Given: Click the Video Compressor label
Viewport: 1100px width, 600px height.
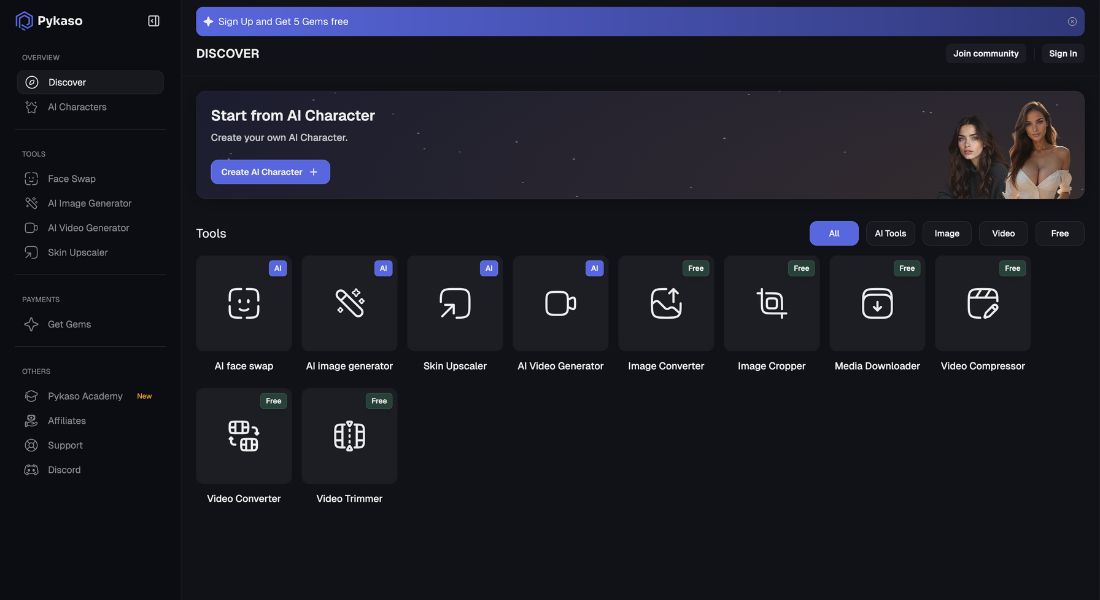Looking at the screenshot, I should point(983,366).
